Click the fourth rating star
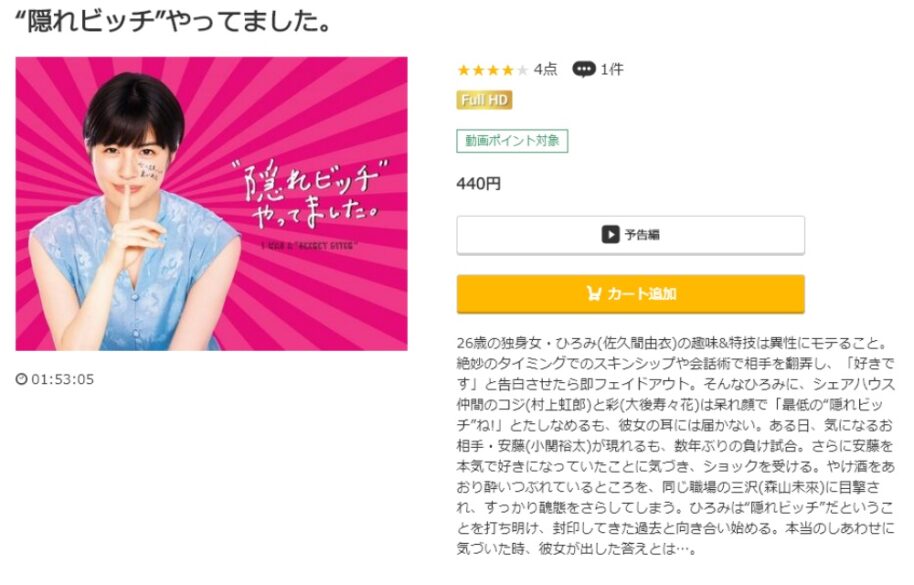Image resolution: width=914 pixels, height=585 pixels. pyautogui.click(x=507, y=70)
